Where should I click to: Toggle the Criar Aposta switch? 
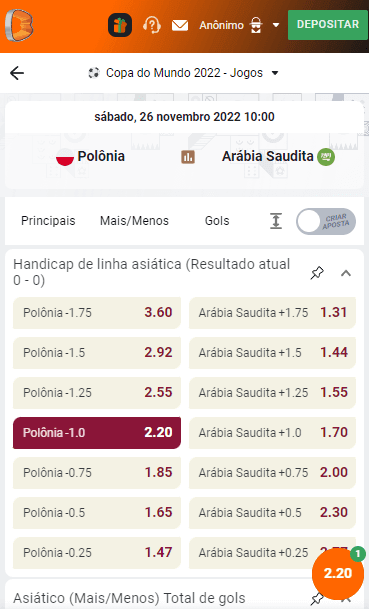326,221
